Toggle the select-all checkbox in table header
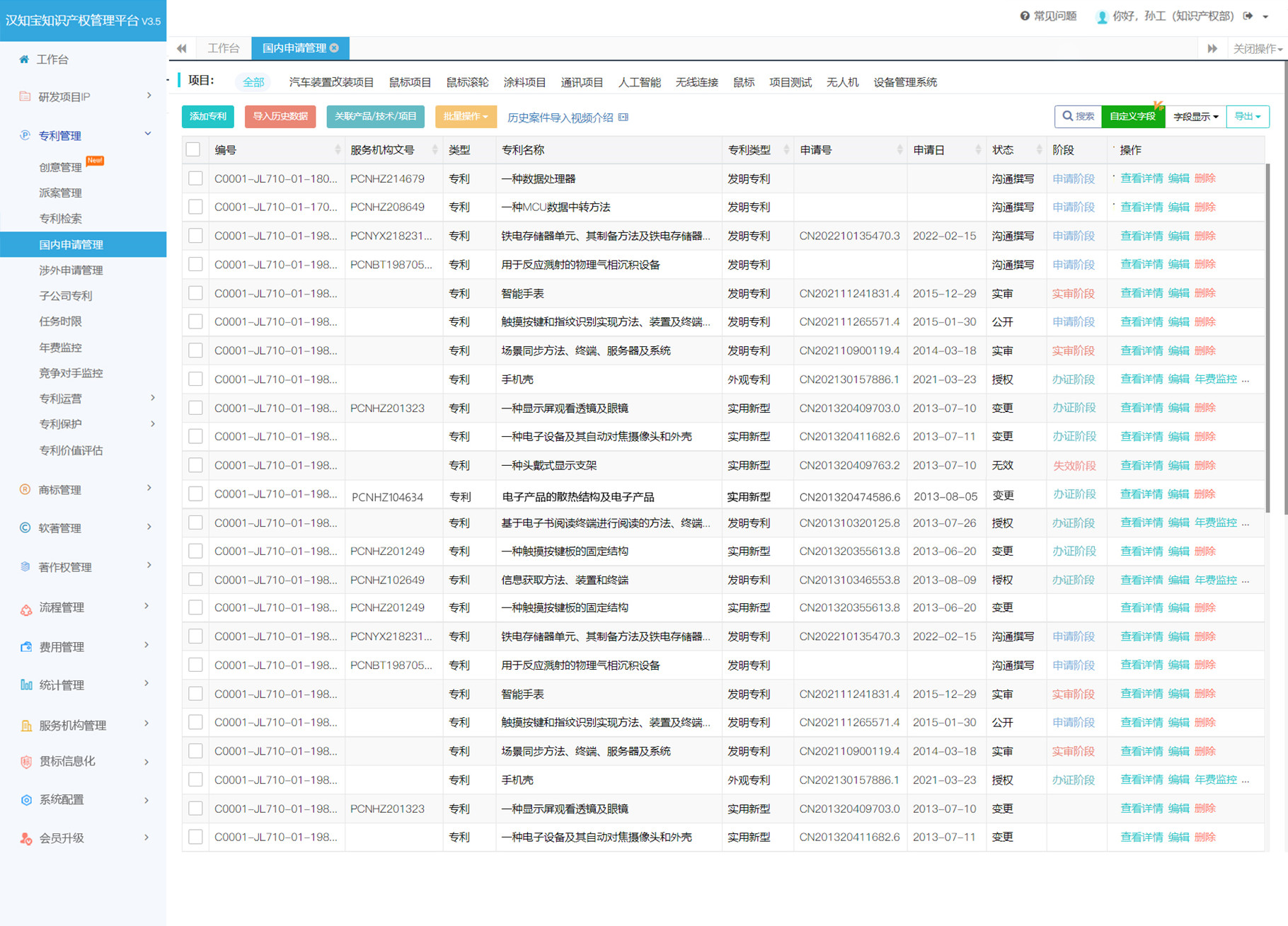The image size is (1288, 926). (193, 149)
